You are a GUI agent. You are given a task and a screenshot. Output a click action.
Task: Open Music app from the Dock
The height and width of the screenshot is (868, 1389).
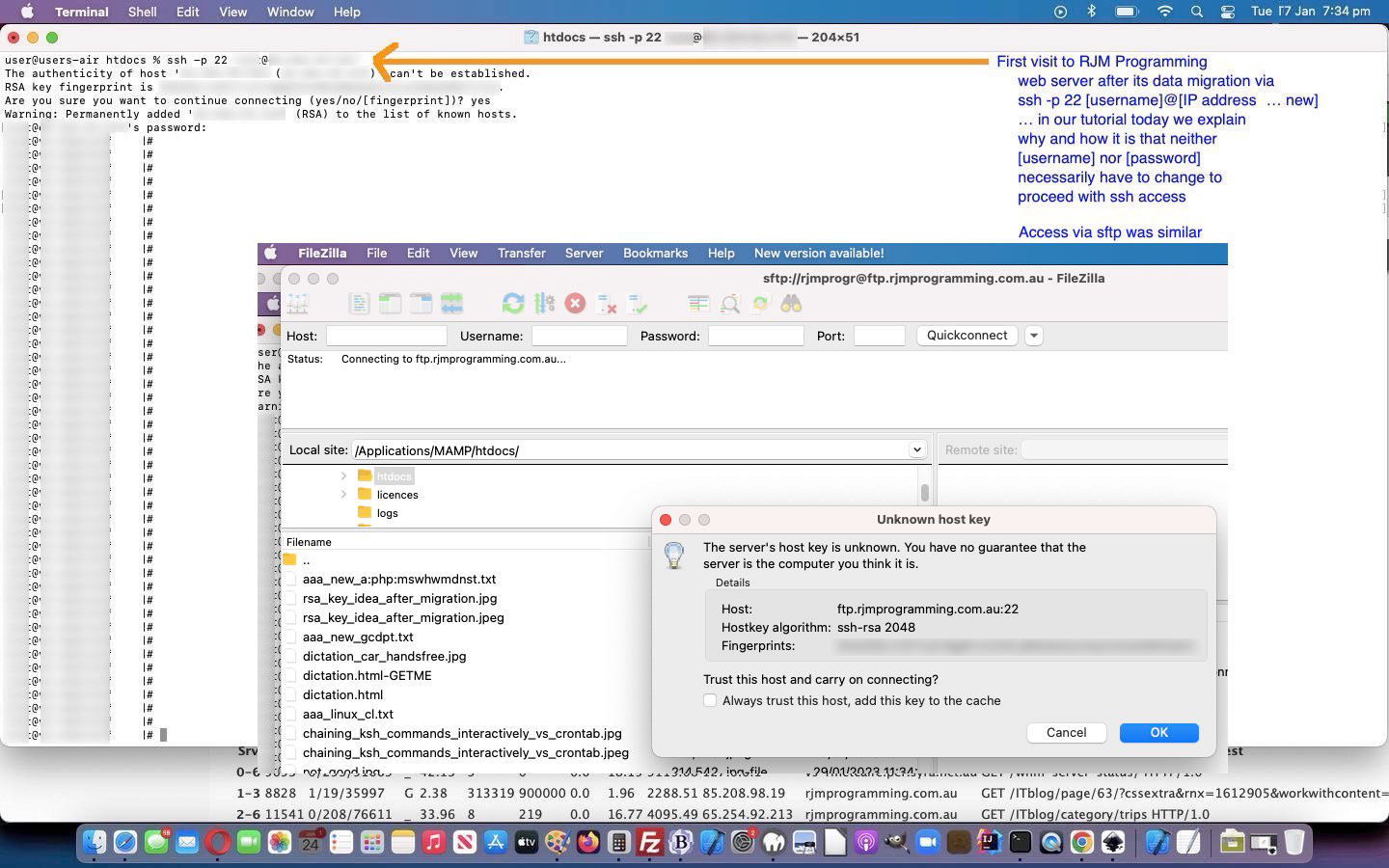434,842
